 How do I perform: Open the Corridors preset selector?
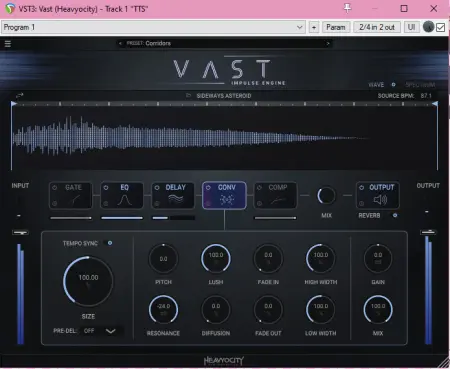224,43
